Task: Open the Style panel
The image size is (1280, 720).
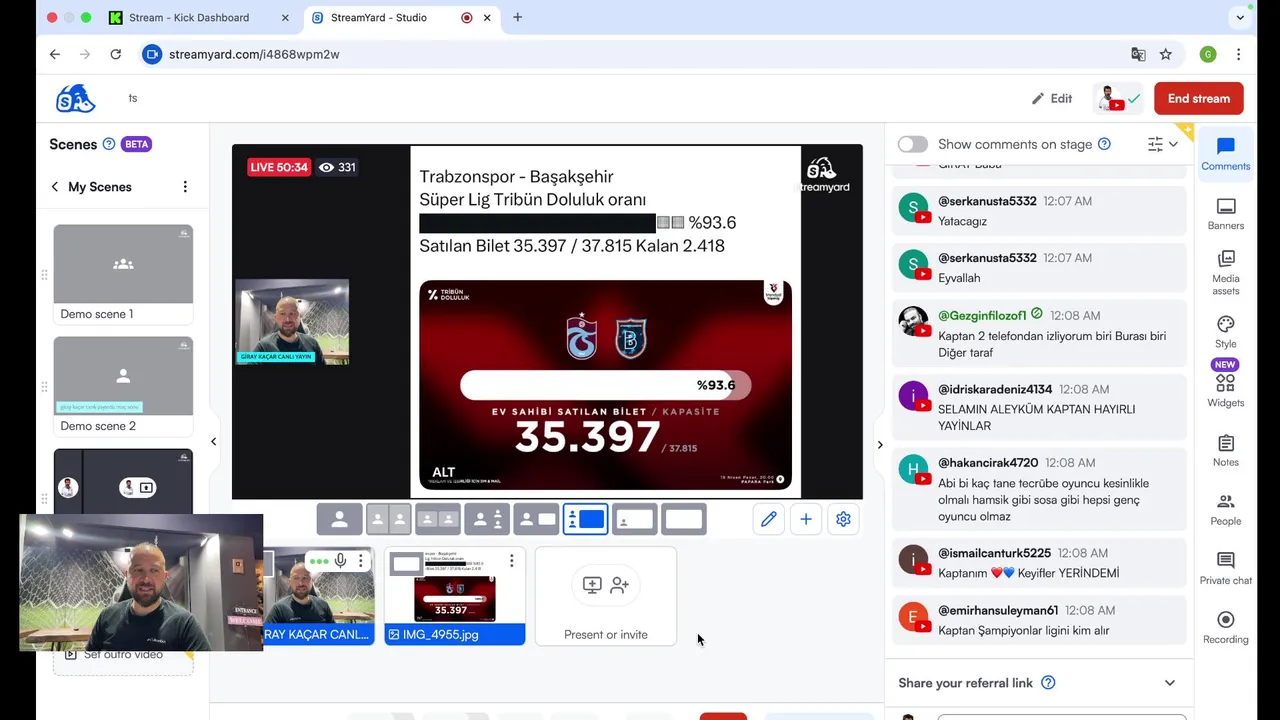Action: (1225, 332)
